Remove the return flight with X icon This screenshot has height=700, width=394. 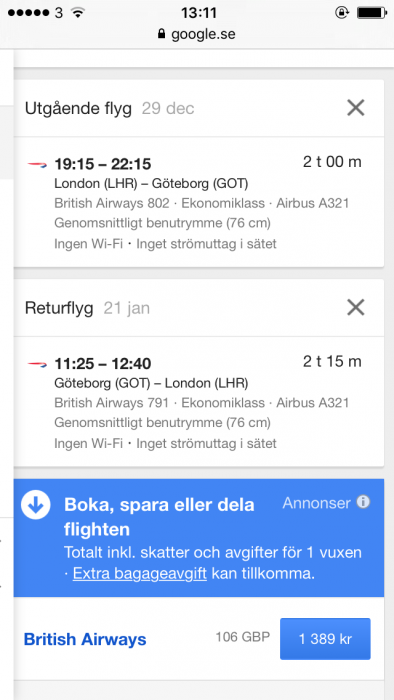click(356, 308)
